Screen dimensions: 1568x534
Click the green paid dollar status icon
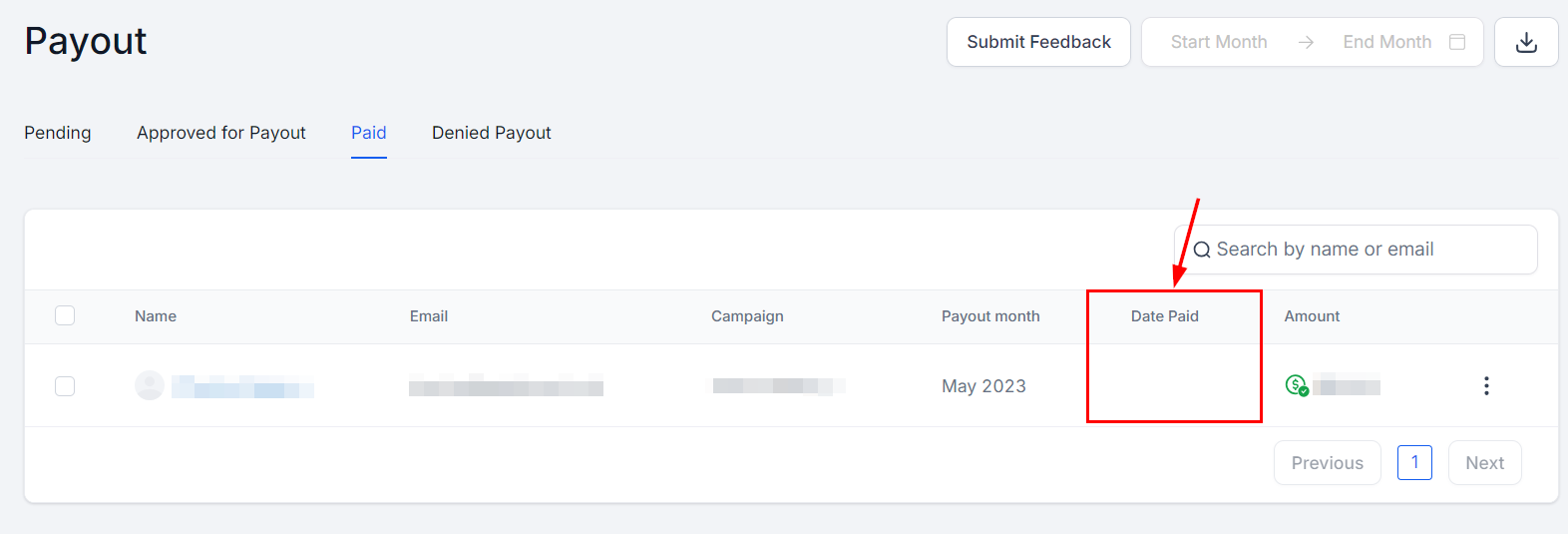(1296, 385)
